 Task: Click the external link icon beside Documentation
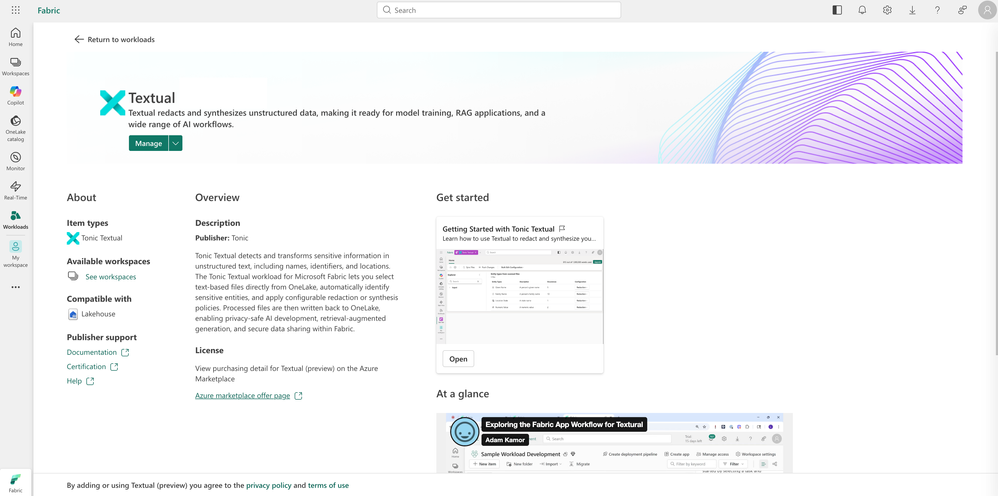tap(125, 353)
